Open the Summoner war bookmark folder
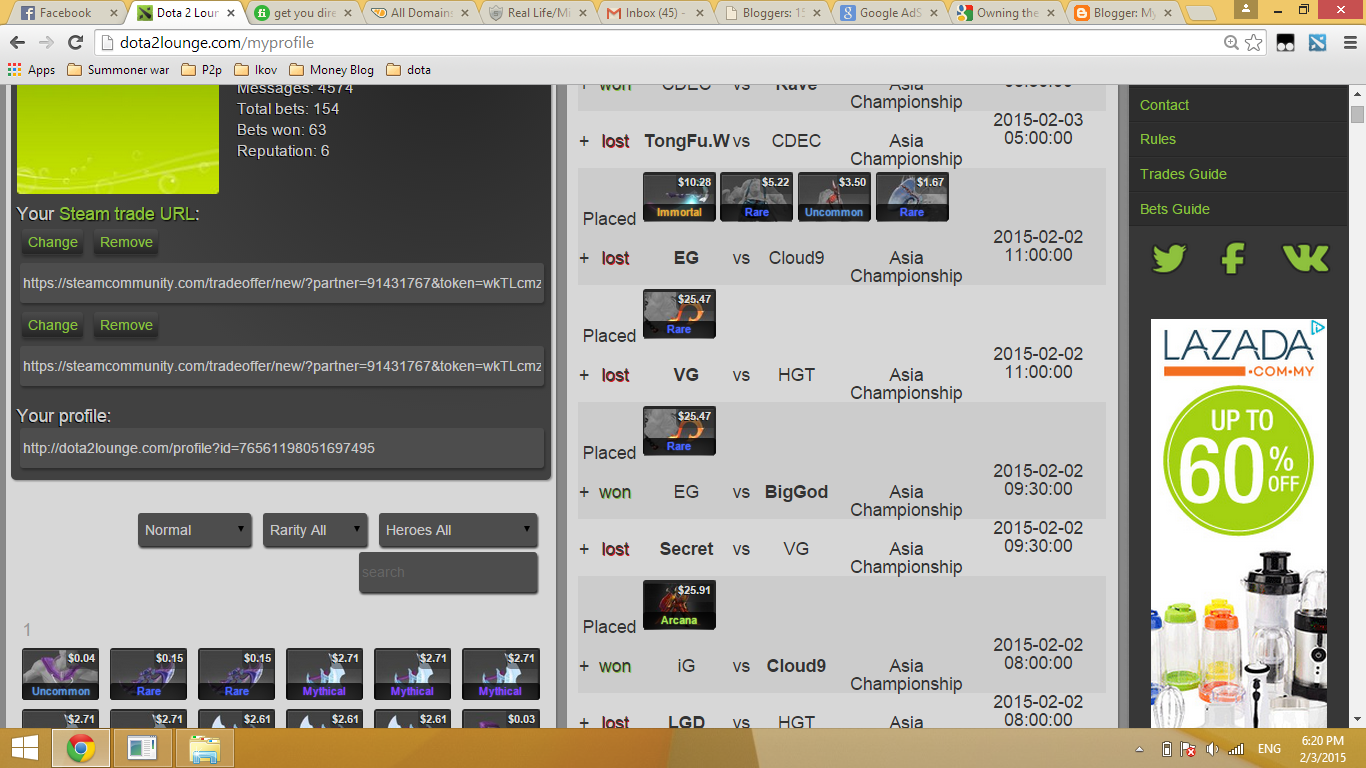 118,70
